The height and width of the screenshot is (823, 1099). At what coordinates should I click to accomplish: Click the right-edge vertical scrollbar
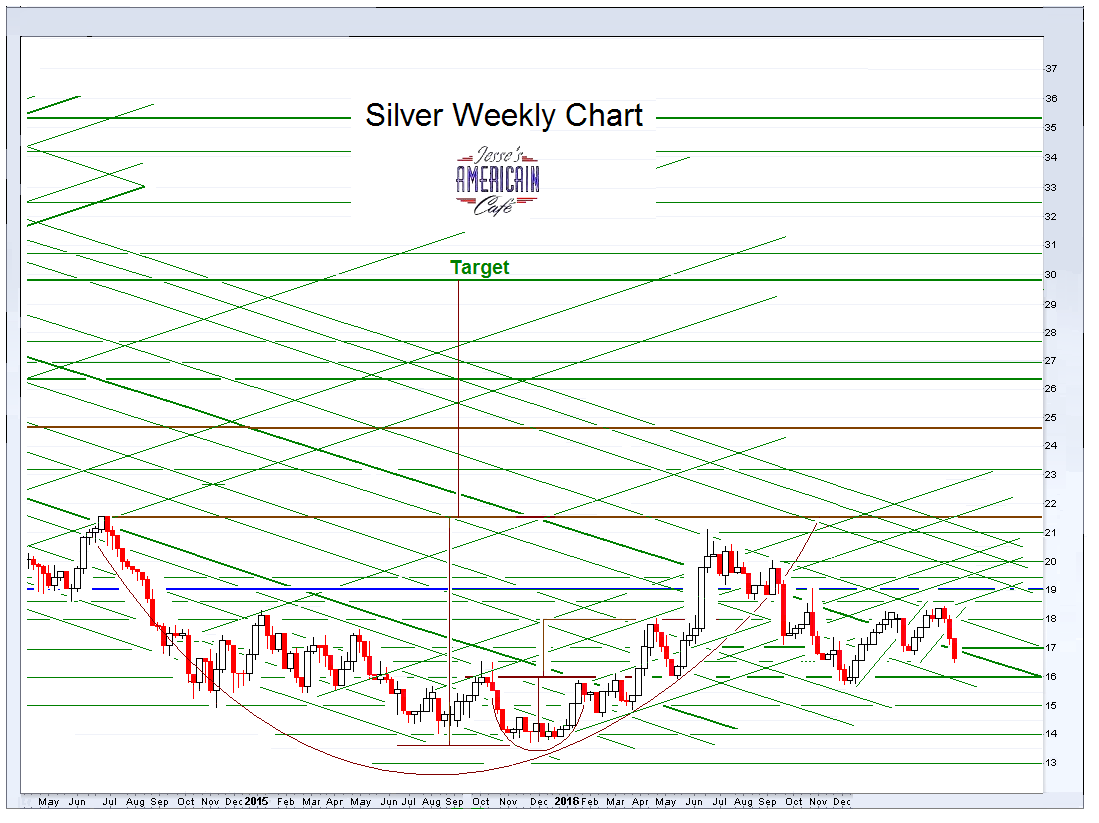[x=1088, y=400]
